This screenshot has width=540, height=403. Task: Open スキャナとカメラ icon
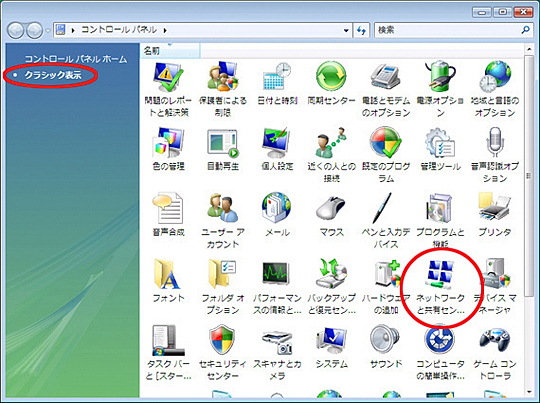pos(277,342)
